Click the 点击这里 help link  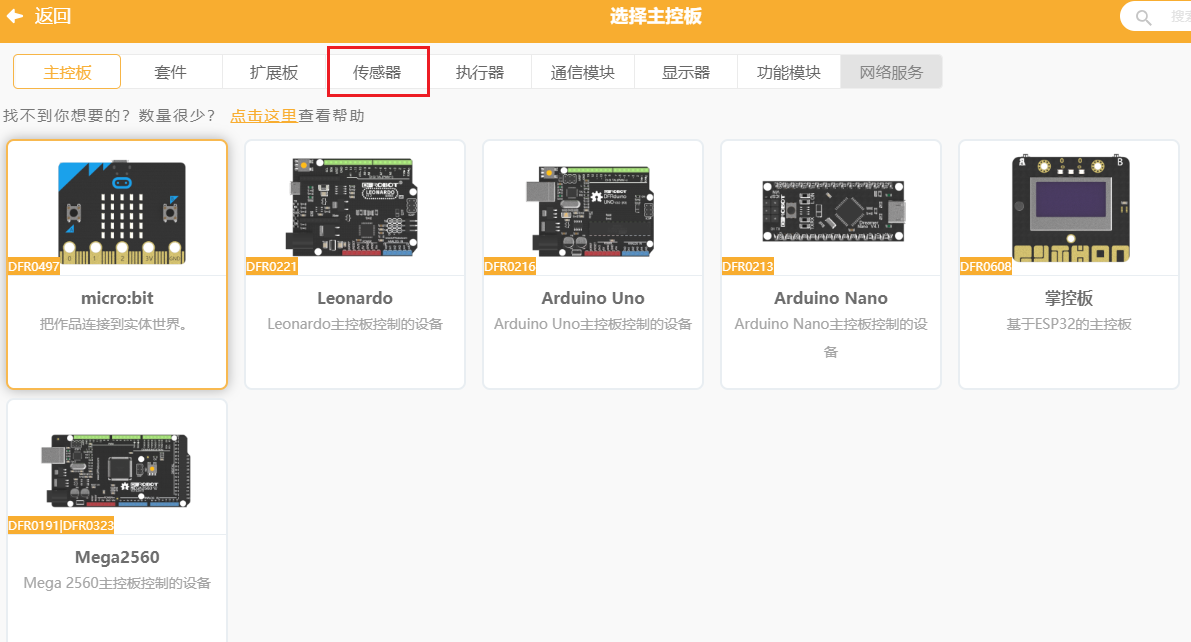[x=263, y=115]
